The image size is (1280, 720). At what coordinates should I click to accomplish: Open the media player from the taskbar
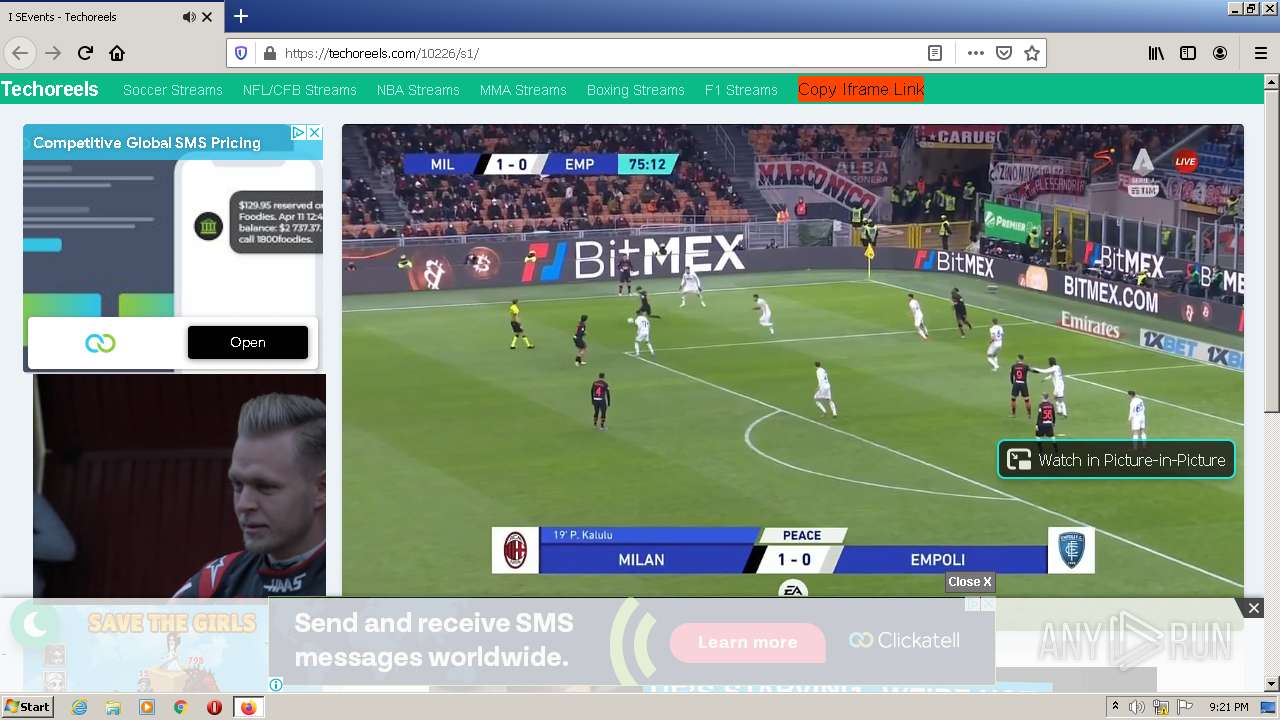coord(147,707)
